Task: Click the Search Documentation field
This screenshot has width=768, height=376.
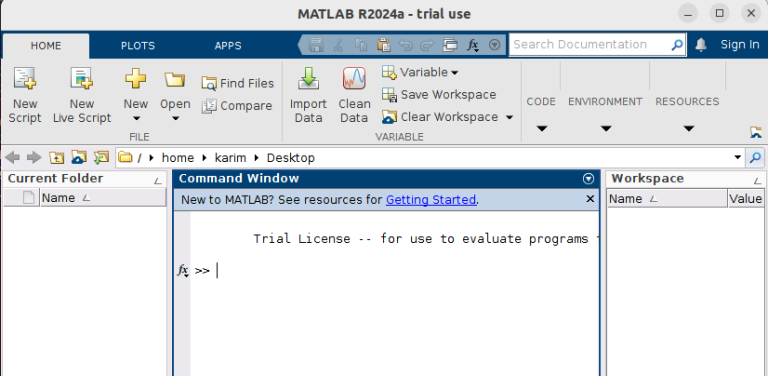Action: click(590, 45)
